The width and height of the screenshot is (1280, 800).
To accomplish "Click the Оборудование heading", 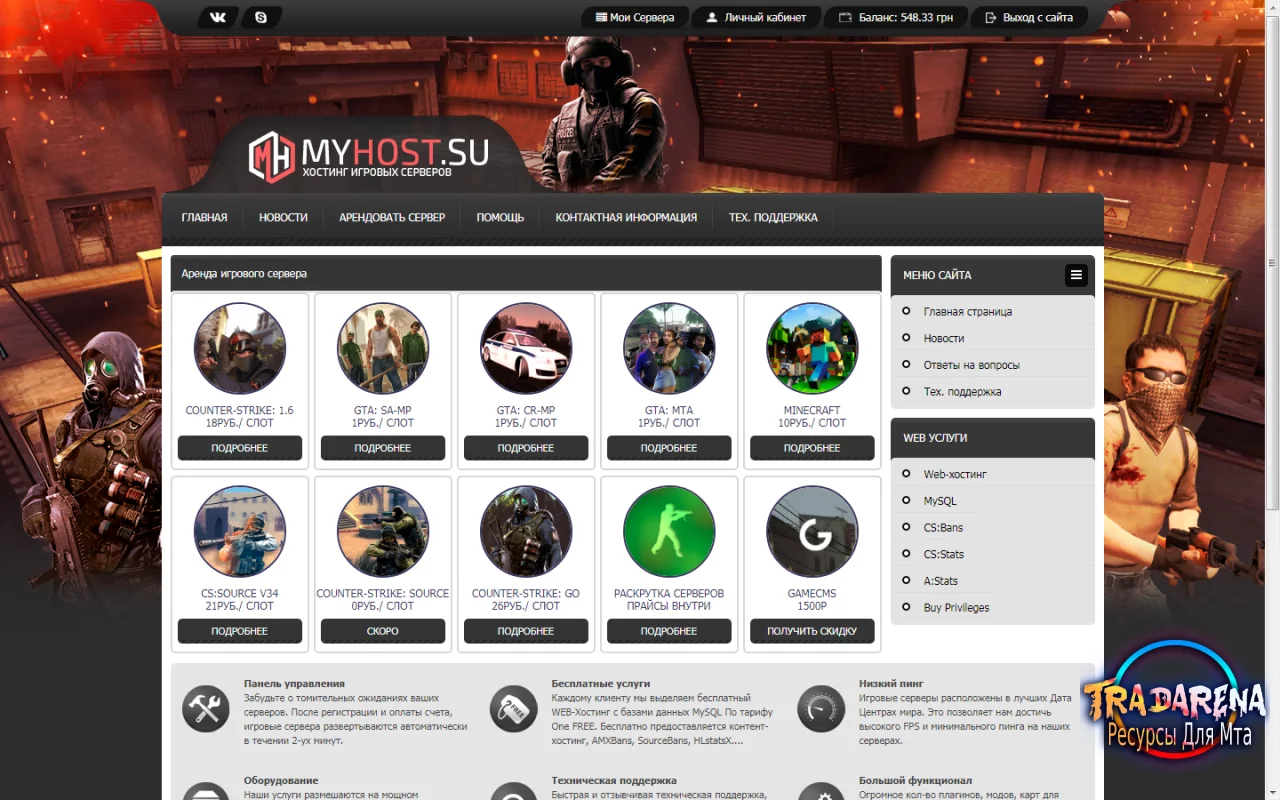I will coord(281,781).
